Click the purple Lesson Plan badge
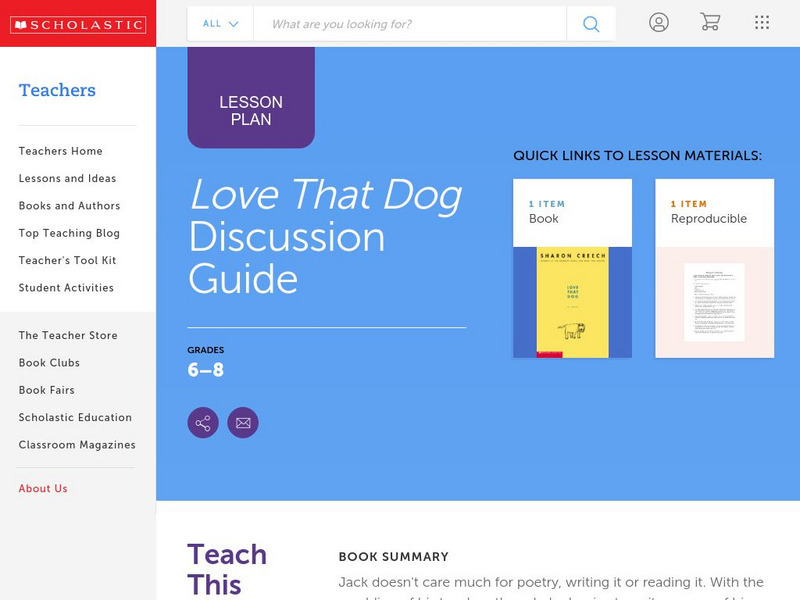The height and width of the screenshot is (600, 800). click(x=251, y=96)
